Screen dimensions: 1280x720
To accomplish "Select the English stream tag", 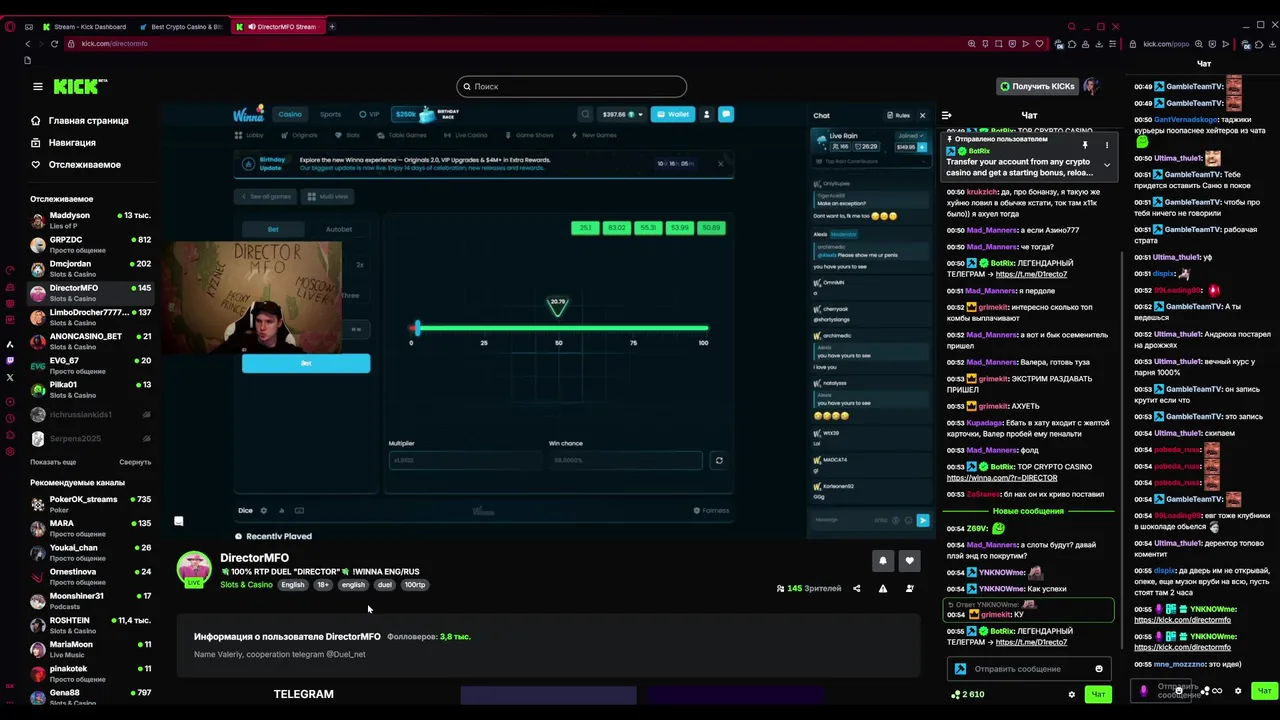I will pyautogui.click(x=292, y=585).
